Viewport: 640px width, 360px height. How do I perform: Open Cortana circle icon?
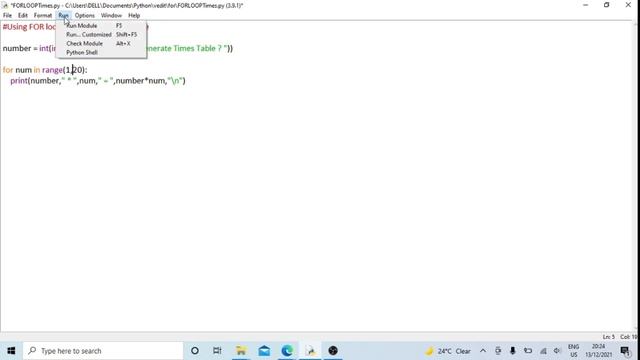pos(195,351)
